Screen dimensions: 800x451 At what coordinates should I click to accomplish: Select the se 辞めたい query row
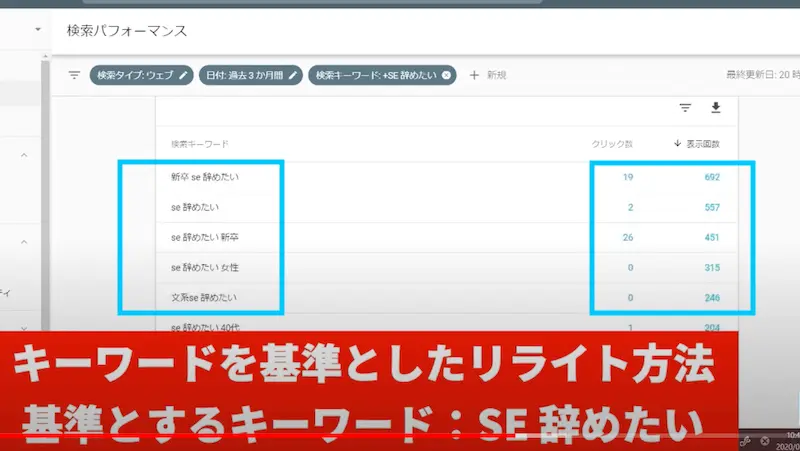click(195, 207)
